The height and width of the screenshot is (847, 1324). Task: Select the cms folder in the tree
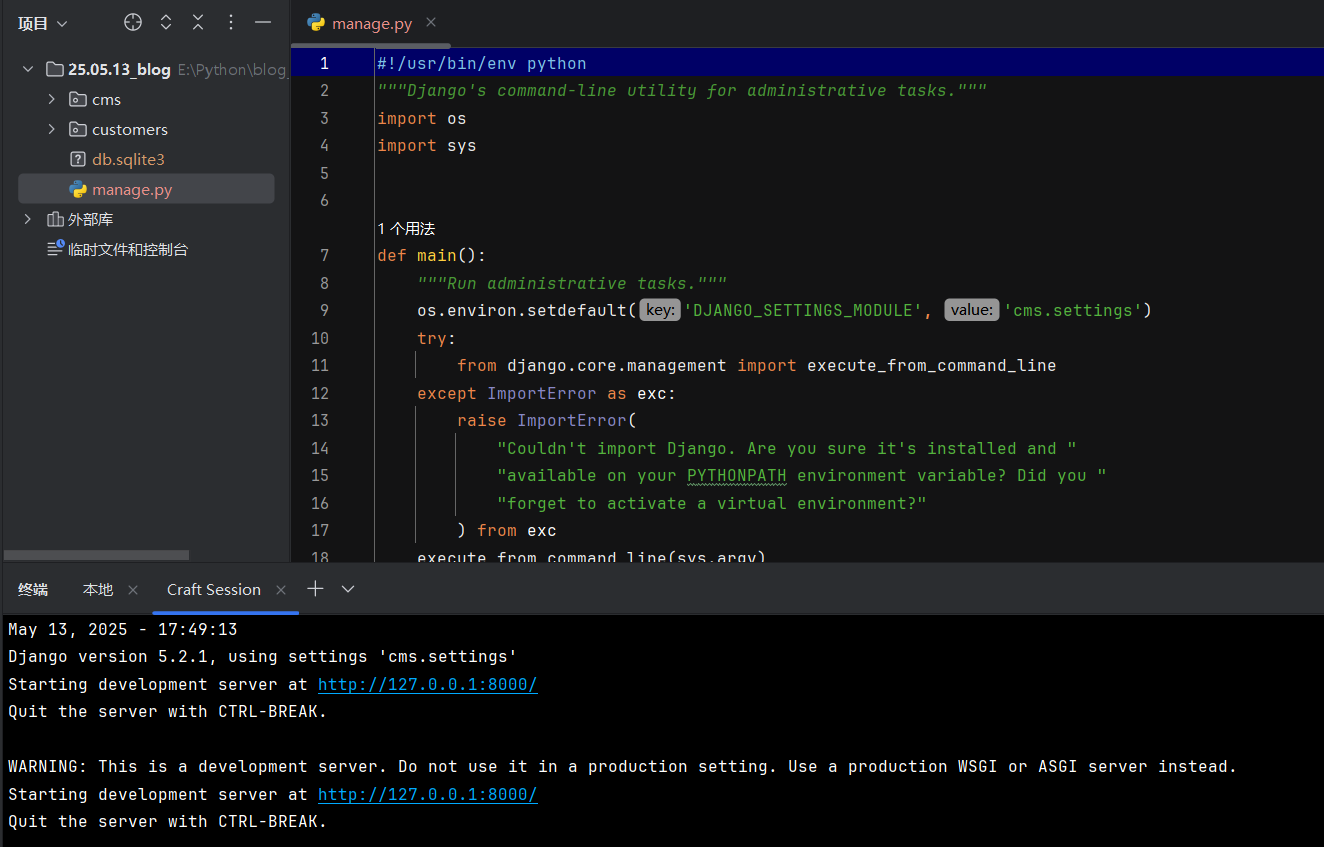coord(106,100)
